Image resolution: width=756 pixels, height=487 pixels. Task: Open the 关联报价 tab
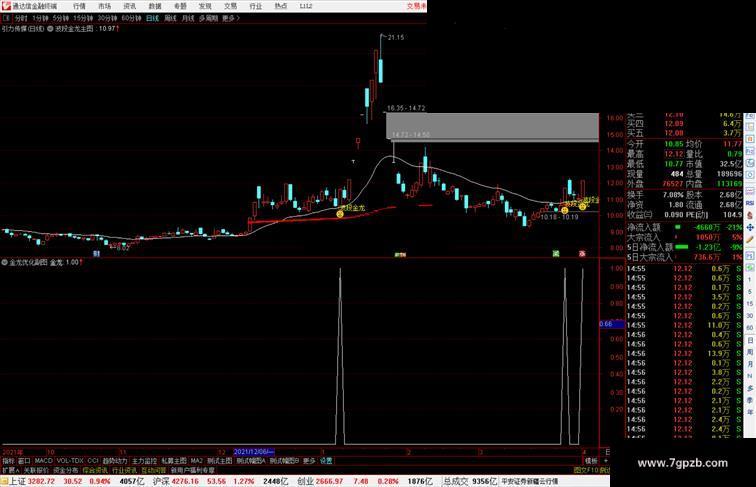pyautogui.click(x=36, y=470)
